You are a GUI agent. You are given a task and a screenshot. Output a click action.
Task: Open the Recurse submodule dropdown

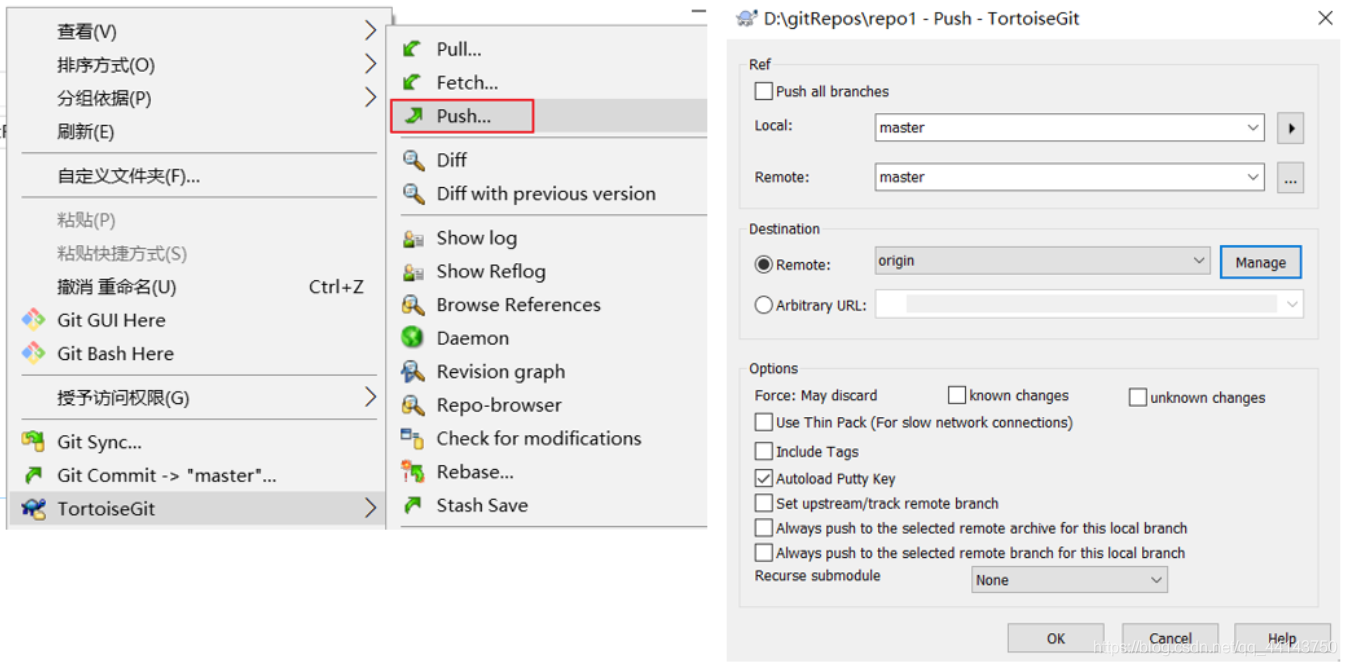[x=1157, y=580]
